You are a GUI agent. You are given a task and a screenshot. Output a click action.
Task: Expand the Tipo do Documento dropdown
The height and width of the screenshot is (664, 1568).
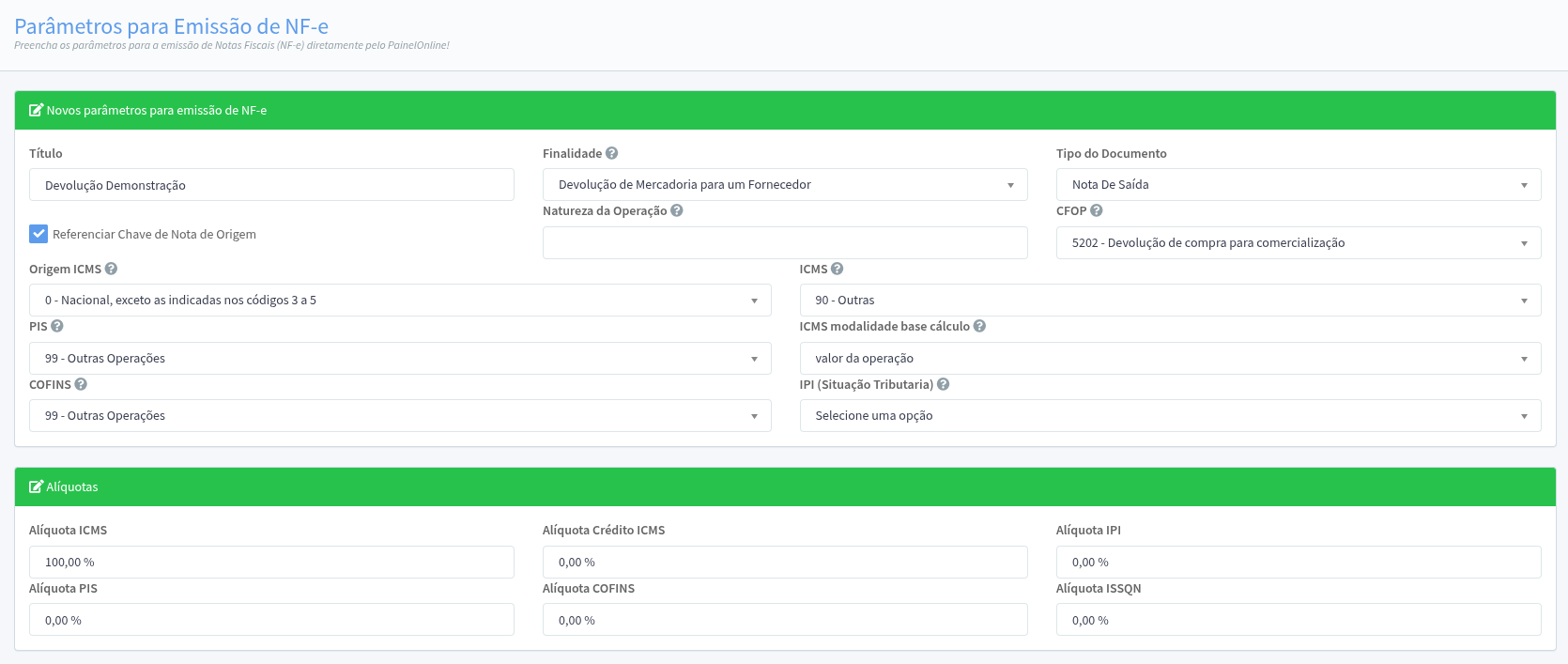[x=1298, y=185]
